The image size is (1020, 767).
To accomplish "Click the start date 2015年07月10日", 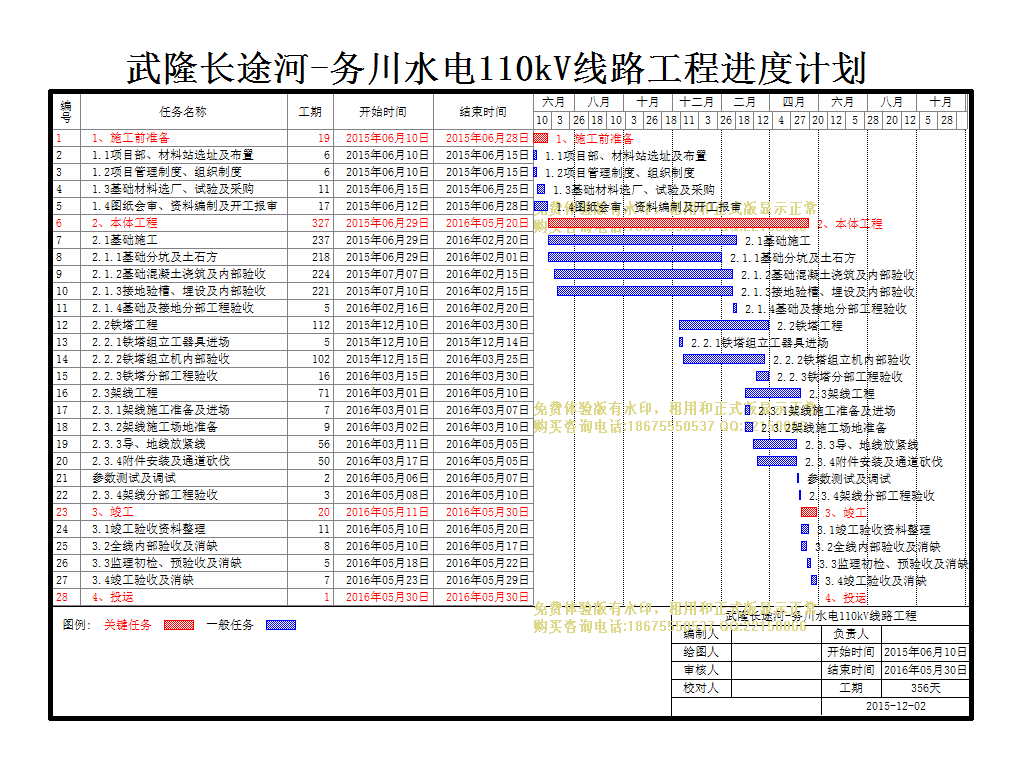I will tap(387, 291).
